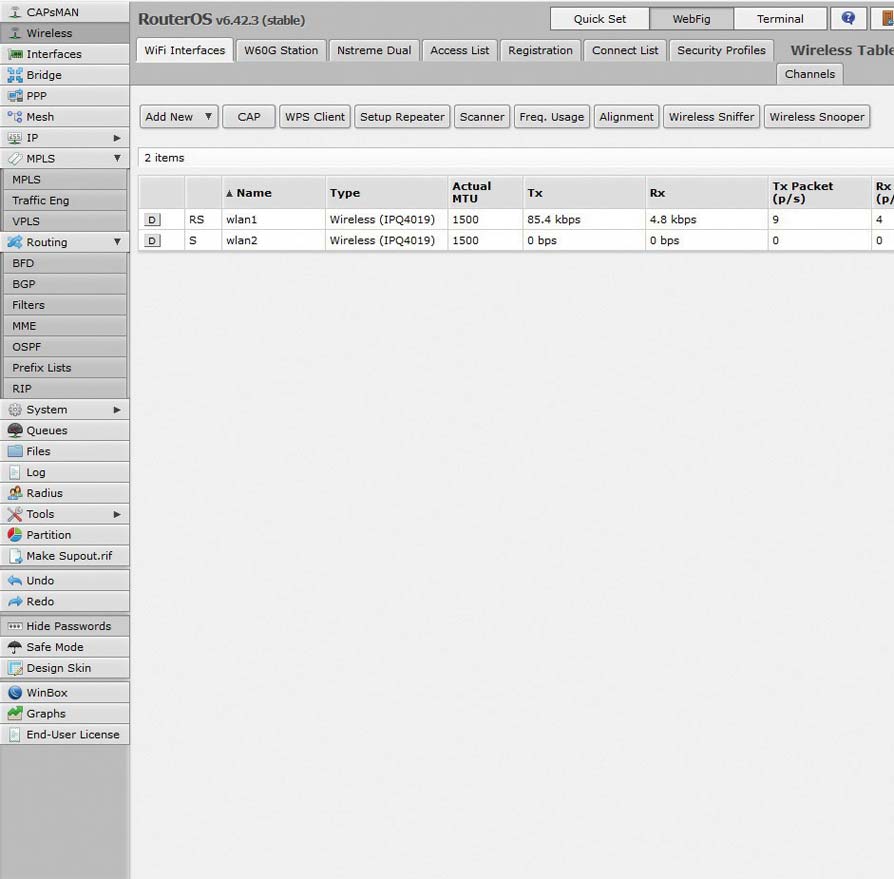Switch to the Nstreme Dual tab
Image resolution: width=894 pixels, height=879 pixels.
[374, 50]
